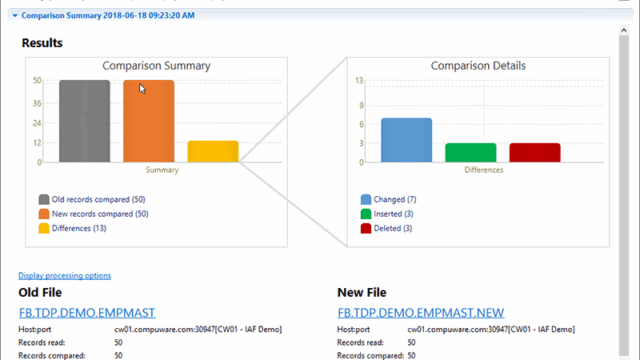
Task: Click the 'New File' heading
Action: pos(362,293)
